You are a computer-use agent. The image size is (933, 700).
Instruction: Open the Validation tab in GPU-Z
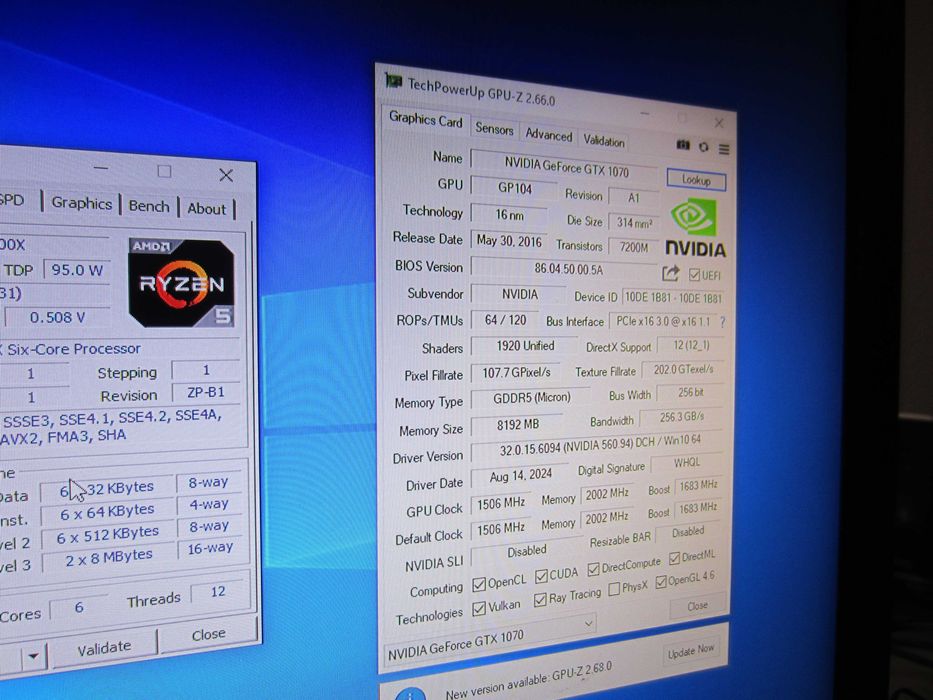[603, 141]
